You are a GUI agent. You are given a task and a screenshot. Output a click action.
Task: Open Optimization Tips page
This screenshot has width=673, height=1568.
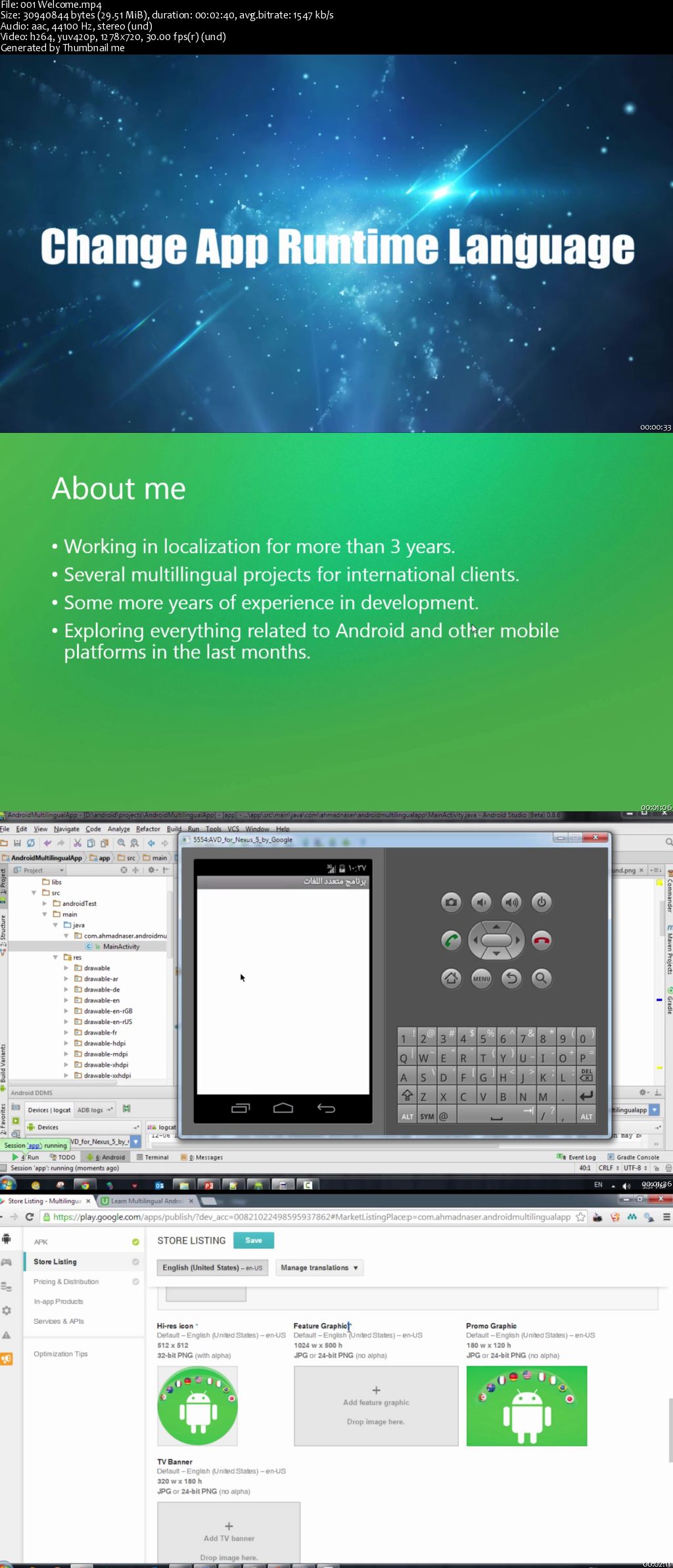[x=60, y=1354]
